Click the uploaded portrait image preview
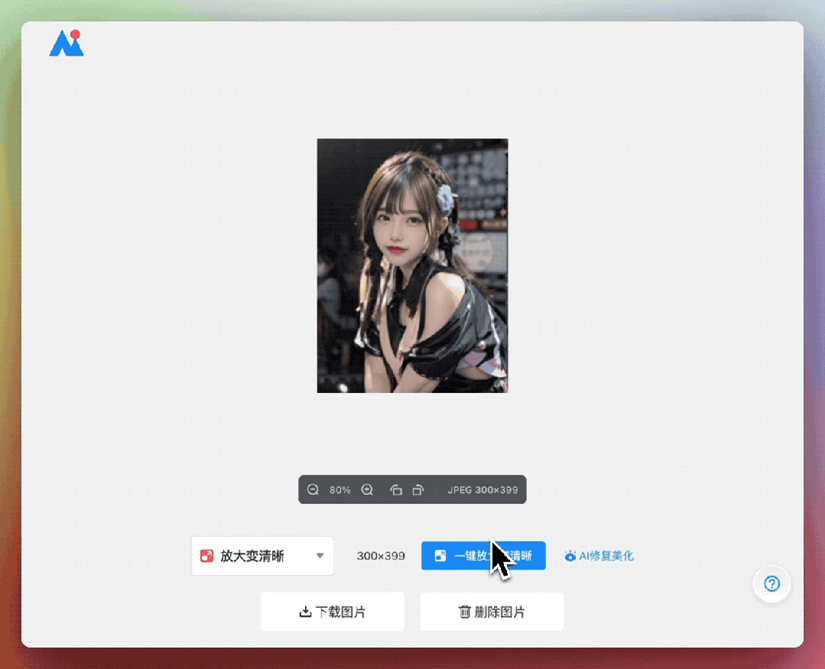 [412, 265]
